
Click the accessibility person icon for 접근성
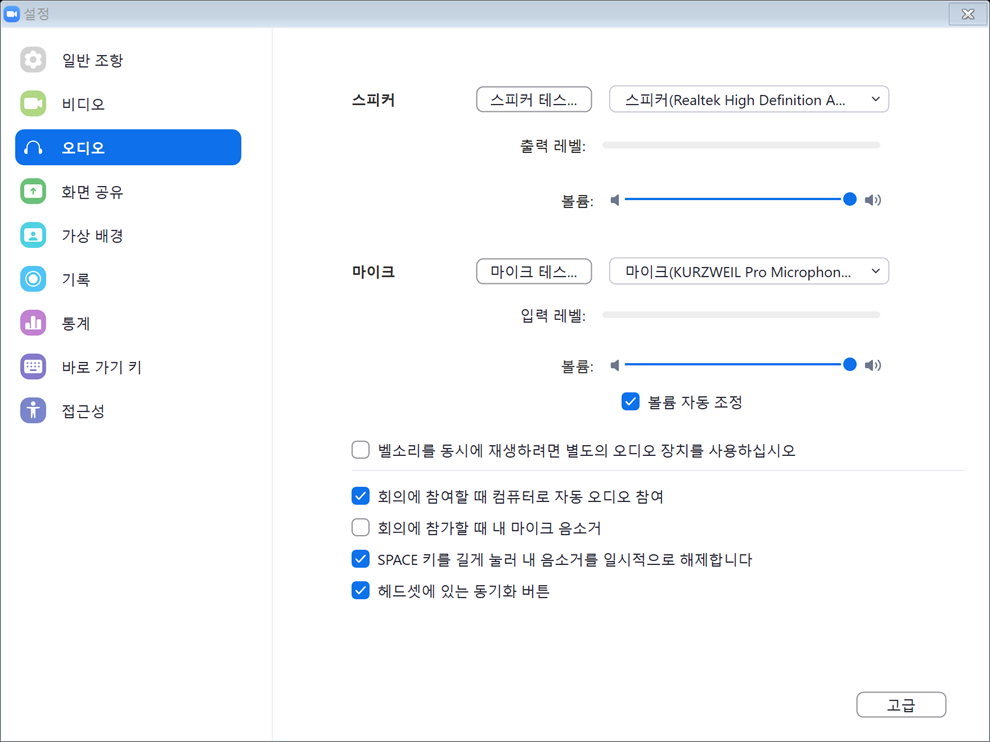[33, 411]
